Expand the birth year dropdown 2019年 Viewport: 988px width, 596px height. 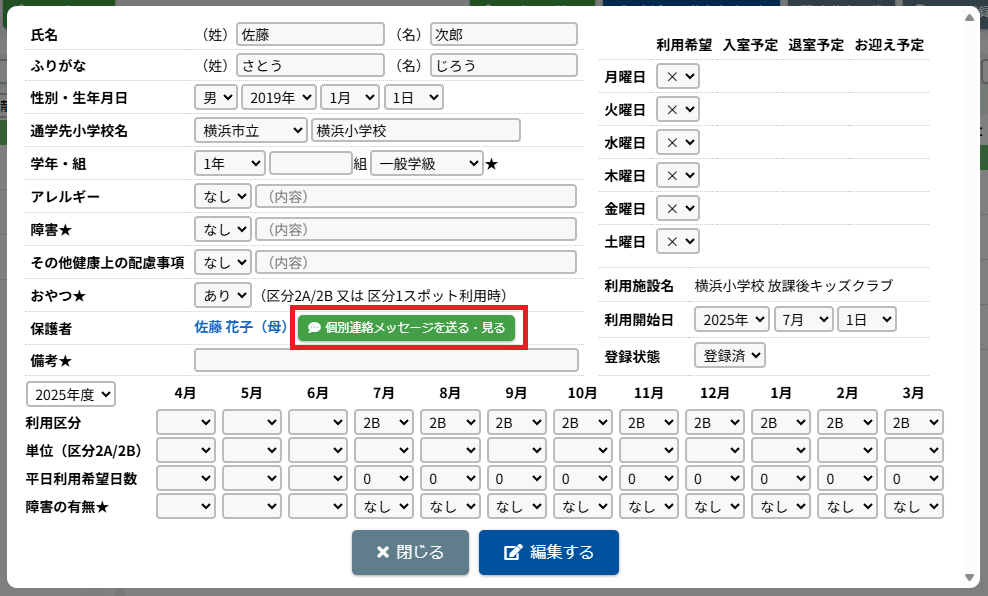tap(279, 98)
